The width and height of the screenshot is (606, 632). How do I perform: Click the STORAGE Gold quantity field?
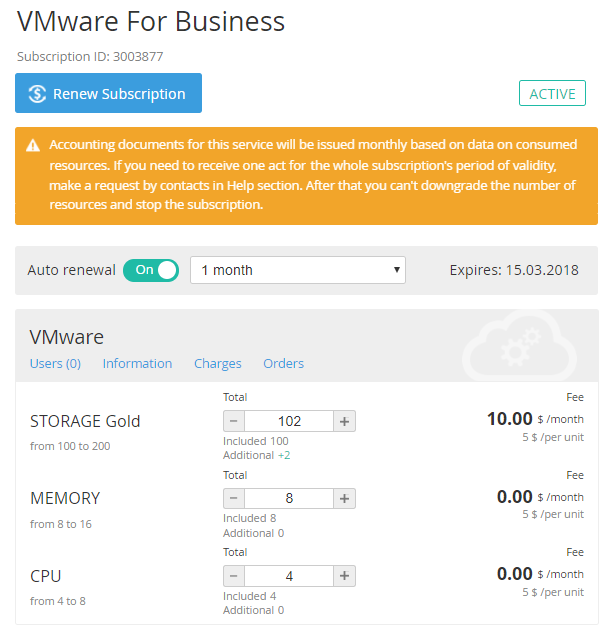[x=289, y=421]
